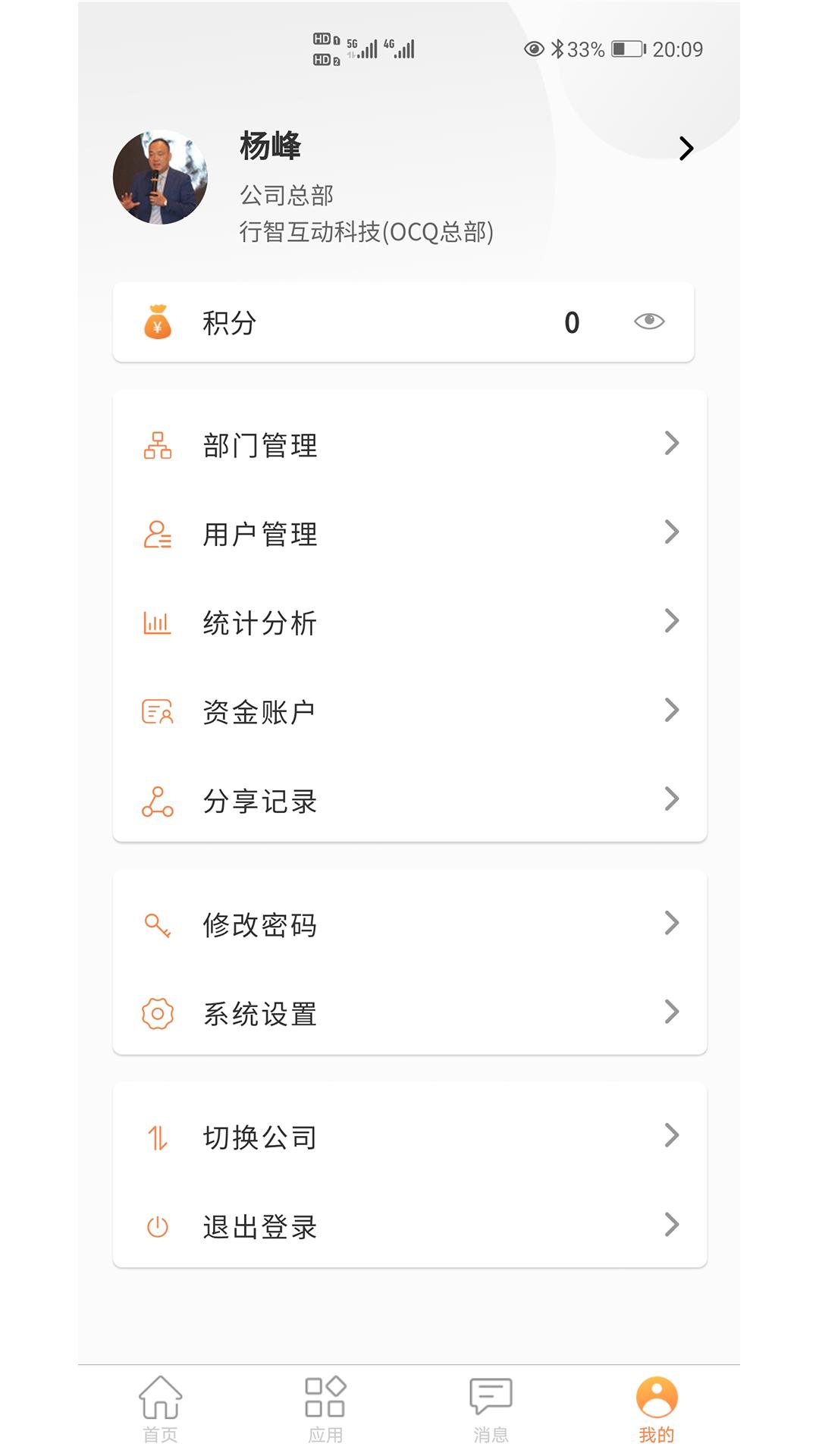This screenshot has width=819, height=1456.
Task: Tap the user management person icon
Action: [158, 534]
